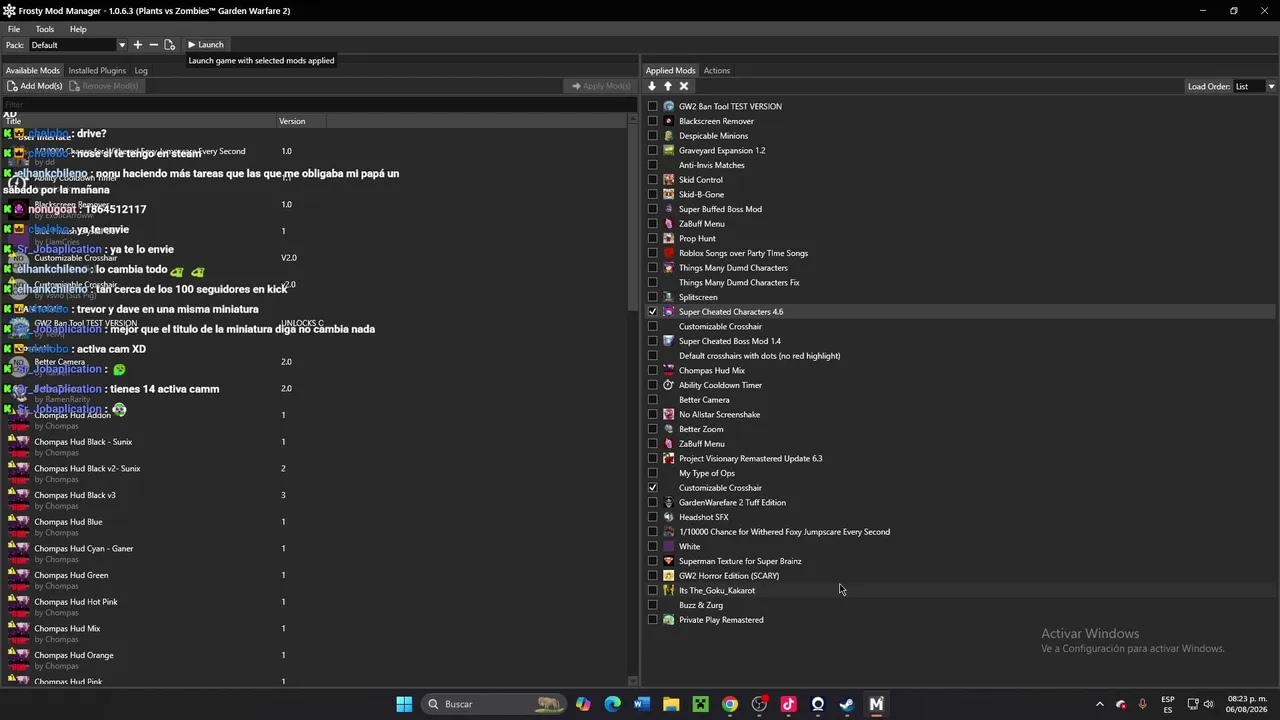This screenshot has width=1280, height=720.
Task: Enable the Blackscreen Remover checkbox
Action: click(653, 121)
